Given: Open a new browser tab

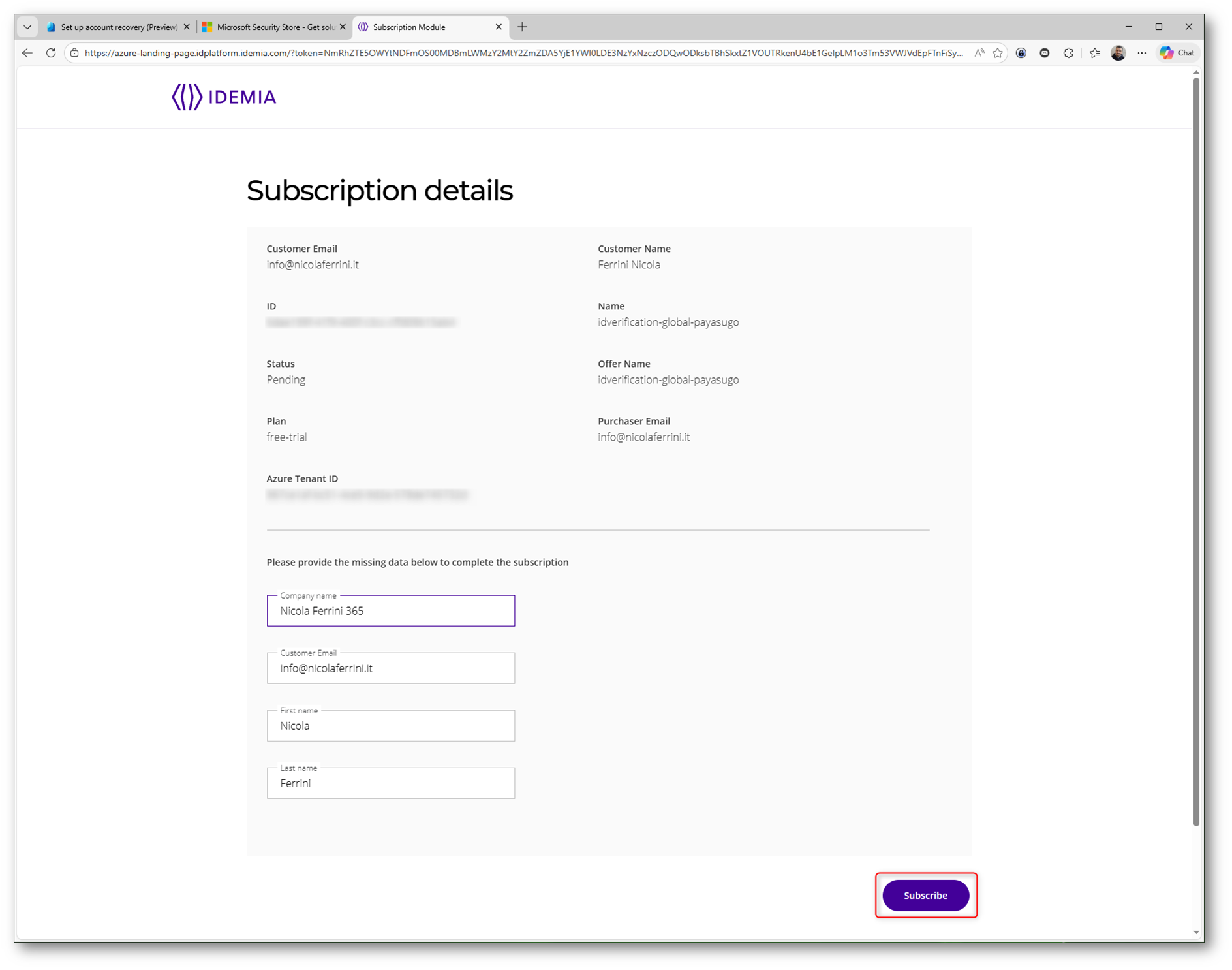Looking at the screenshot, I should tap(522, 27).
